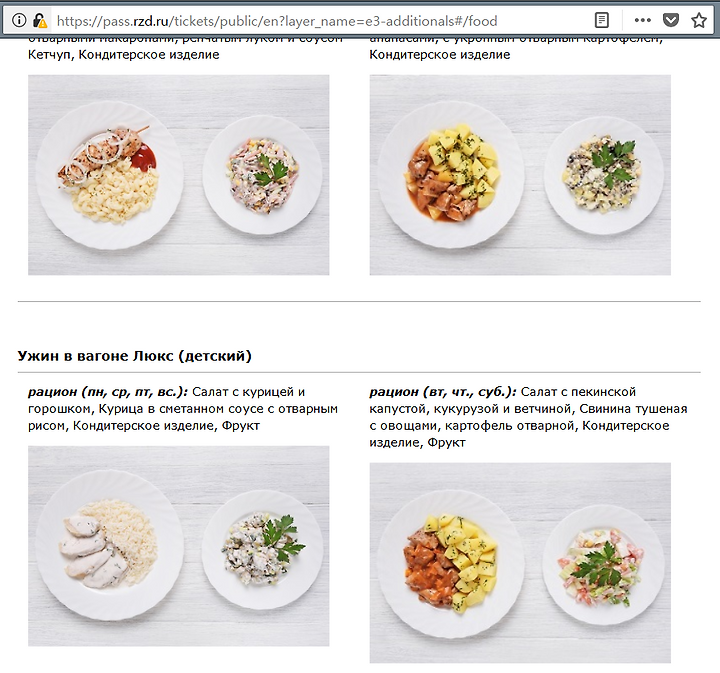720x673 pixels.
Task: Toggle Reader View icon in address bar
Action: (602, 20)
